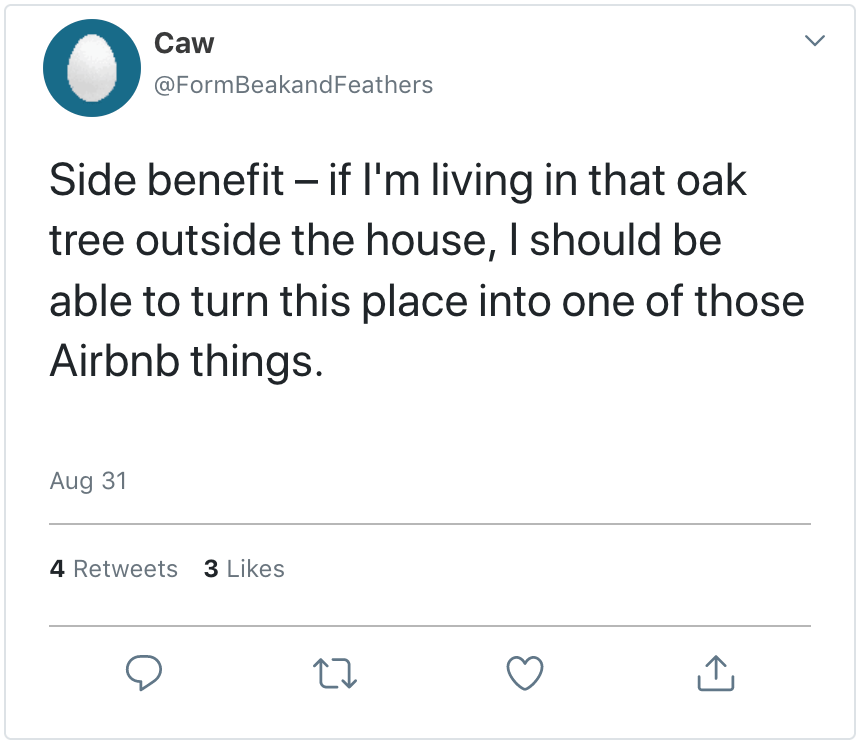Open the Aug 31 timestamp link
The image size is (866, 748).
(x=88, y=481)
